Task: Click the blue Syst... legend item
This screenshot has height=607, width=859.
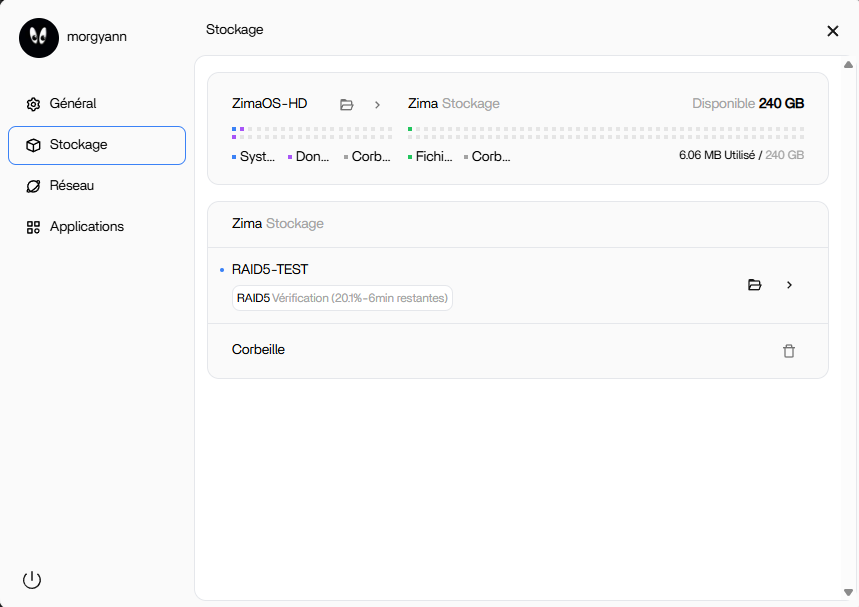Action: pyautogui.click(x=254, y=157)
